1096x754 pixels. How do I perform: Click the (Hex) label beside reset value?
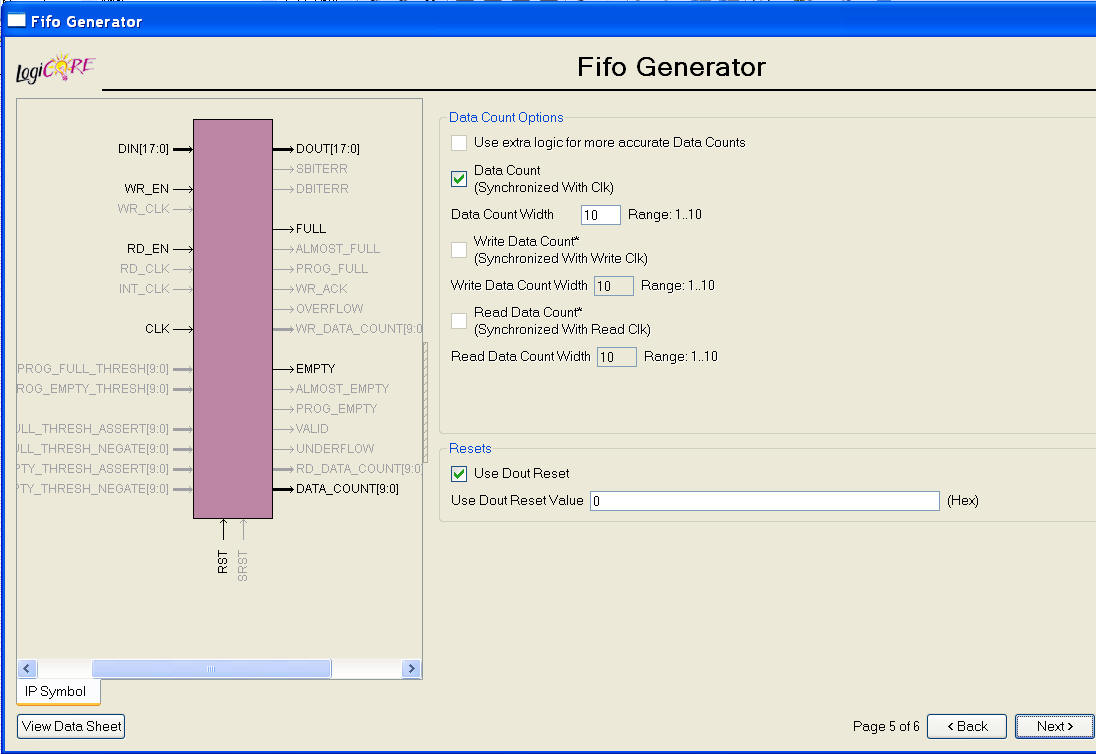coord(962,501)
